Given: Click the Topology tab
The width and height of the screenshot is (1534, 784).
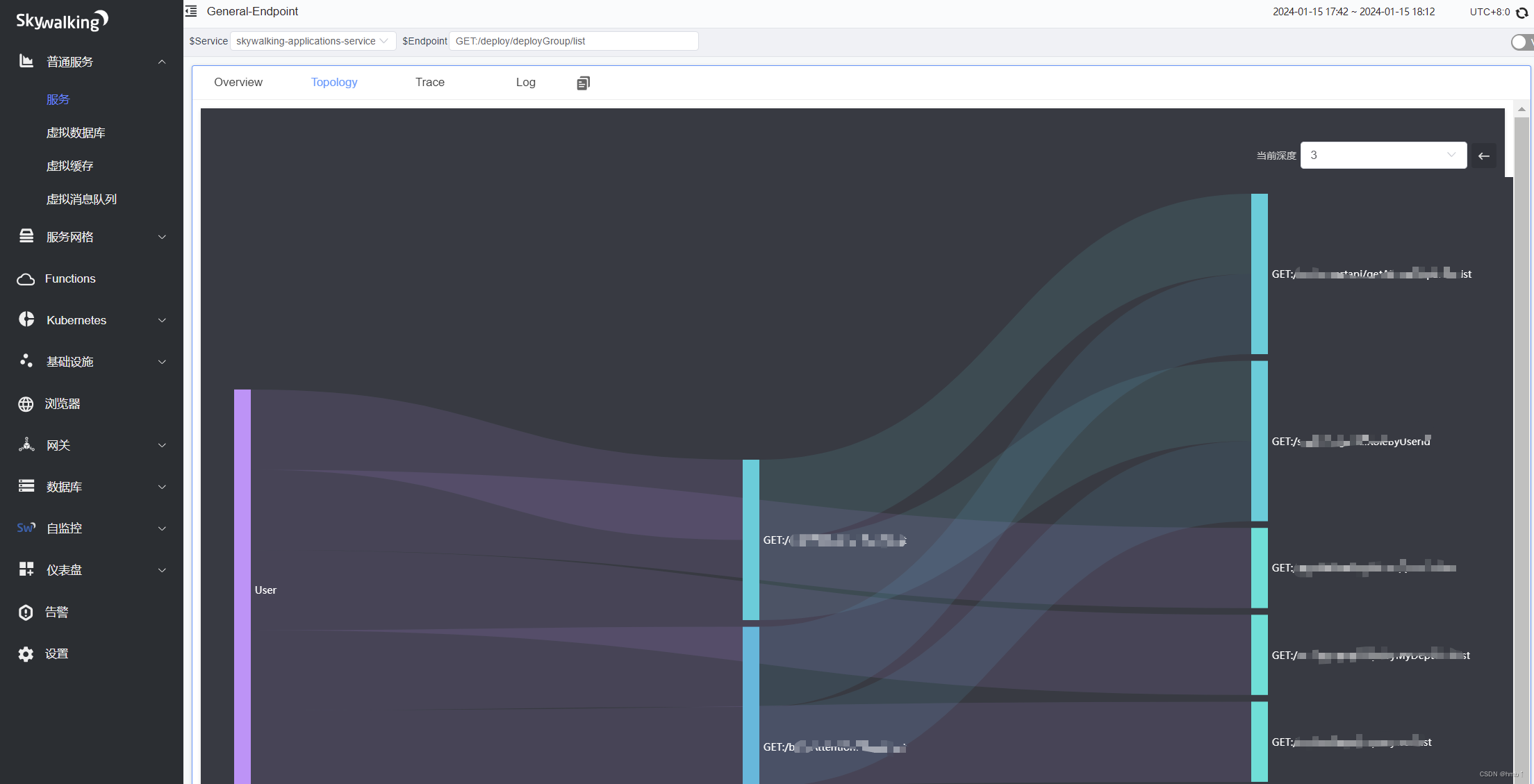Looking at the screenshot, I should [334, 82].
